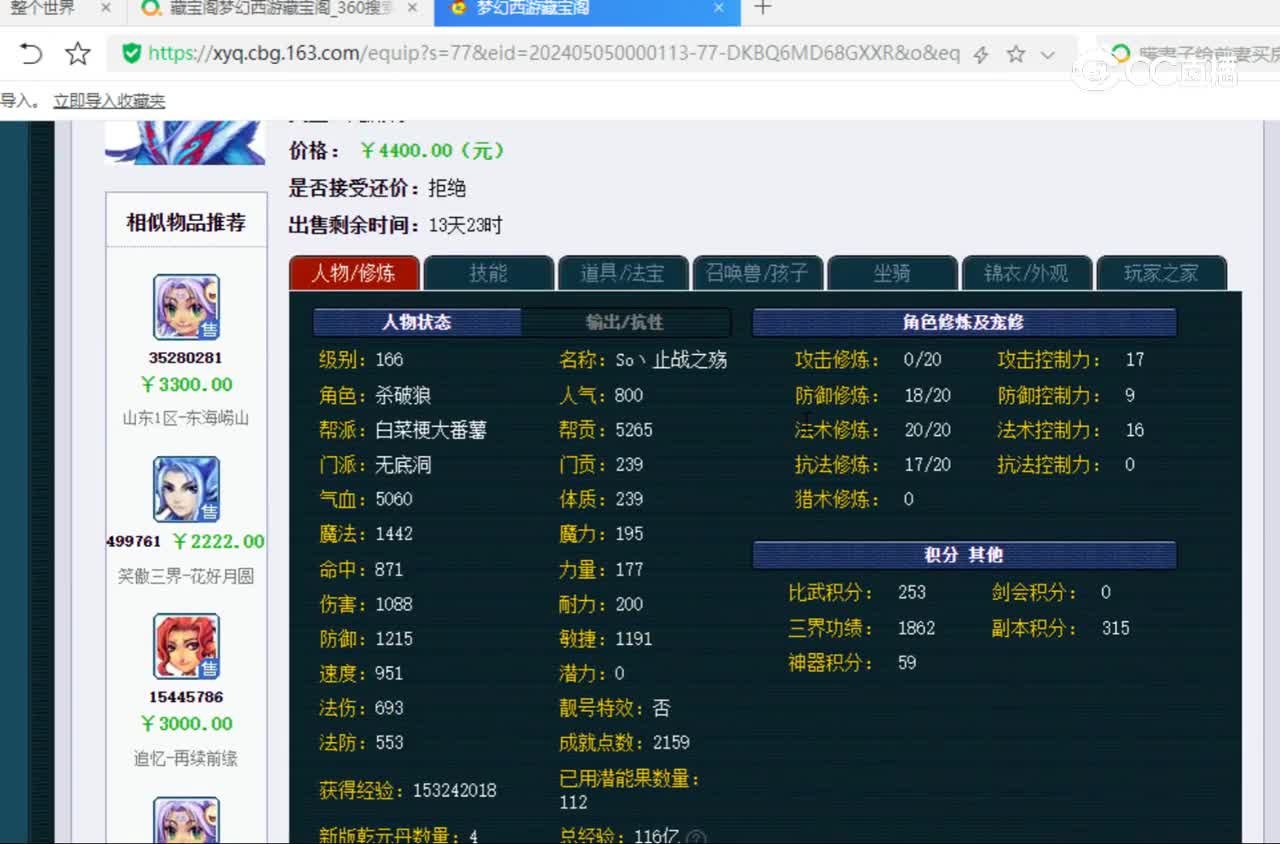
Task: Click the 相似物品推荐 sidebar heading
Action: point(186,222)
